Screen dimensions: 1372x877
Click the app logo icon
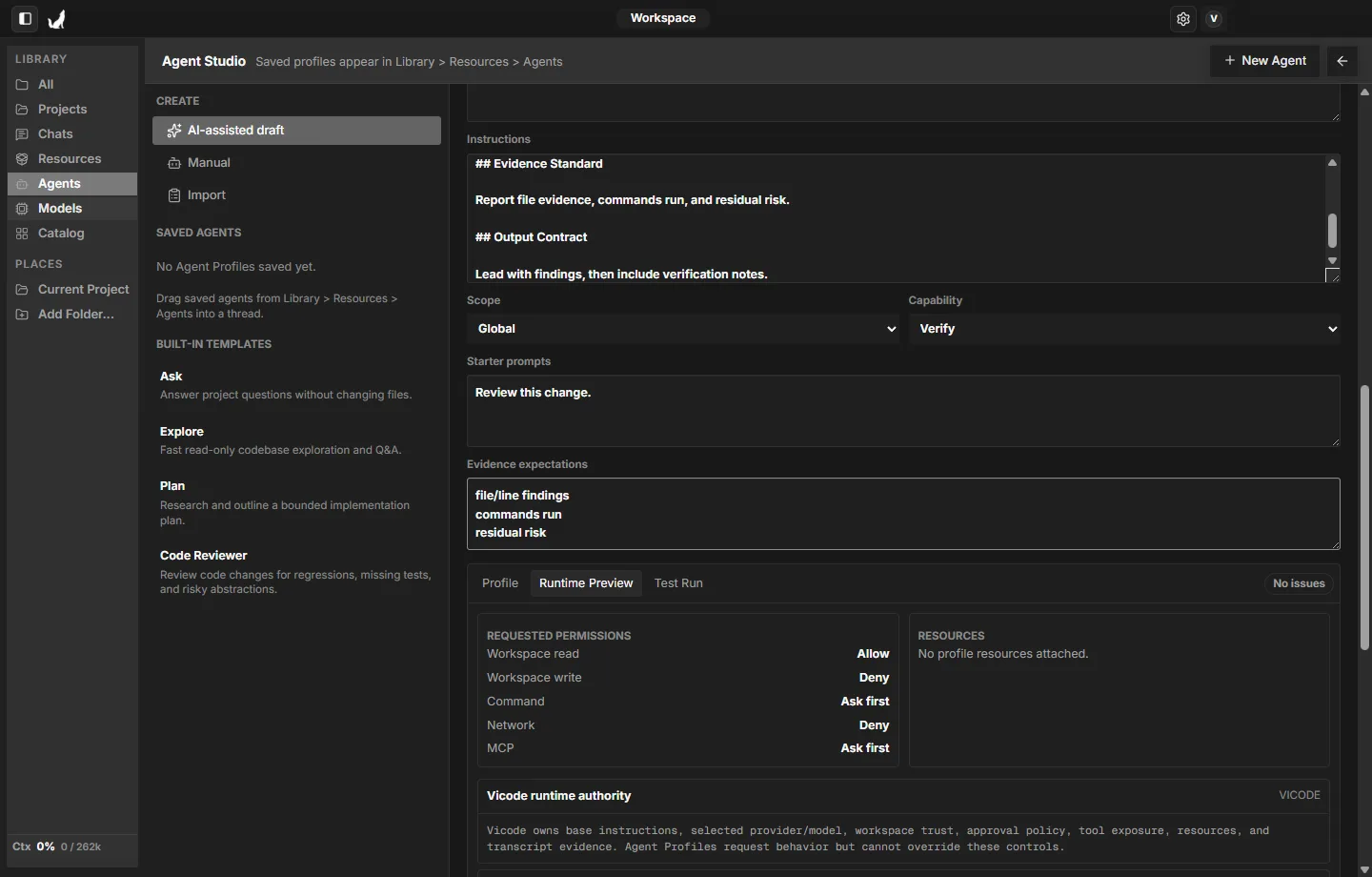pyautogui.click(x=57, y=18)
